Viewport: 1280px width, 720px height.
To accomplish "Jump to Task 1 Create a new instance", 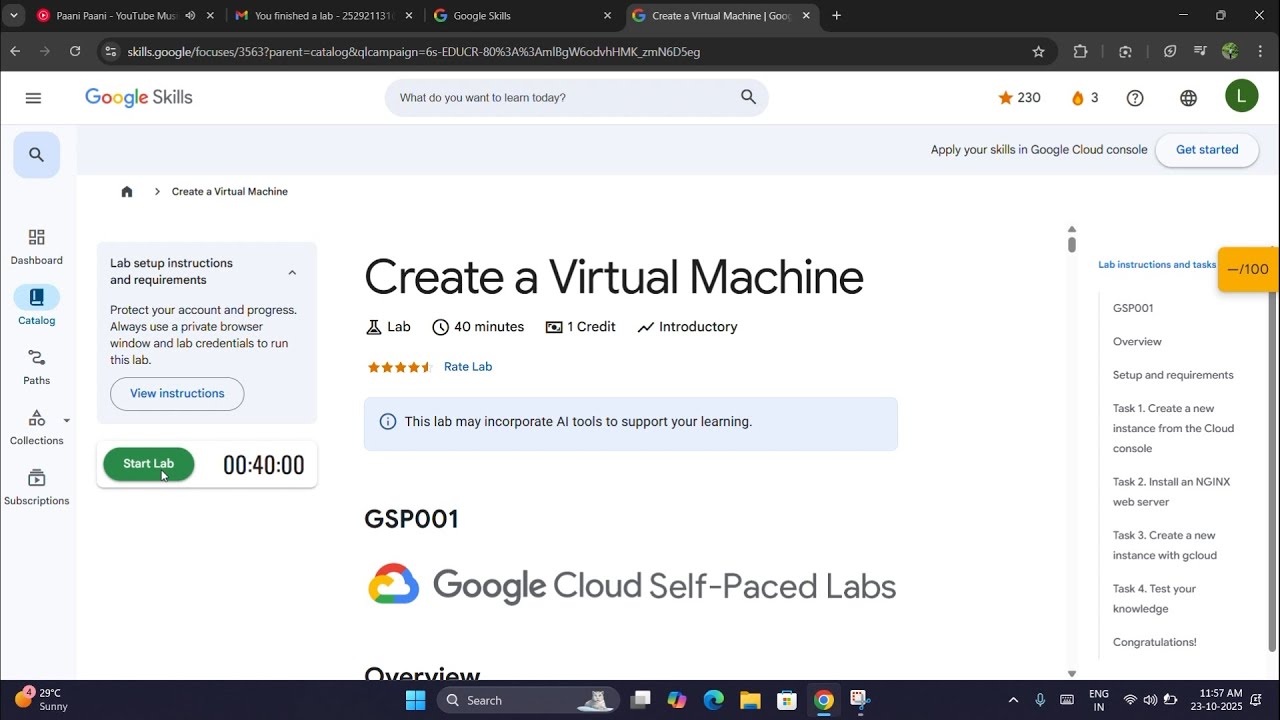I will 1174,428.
